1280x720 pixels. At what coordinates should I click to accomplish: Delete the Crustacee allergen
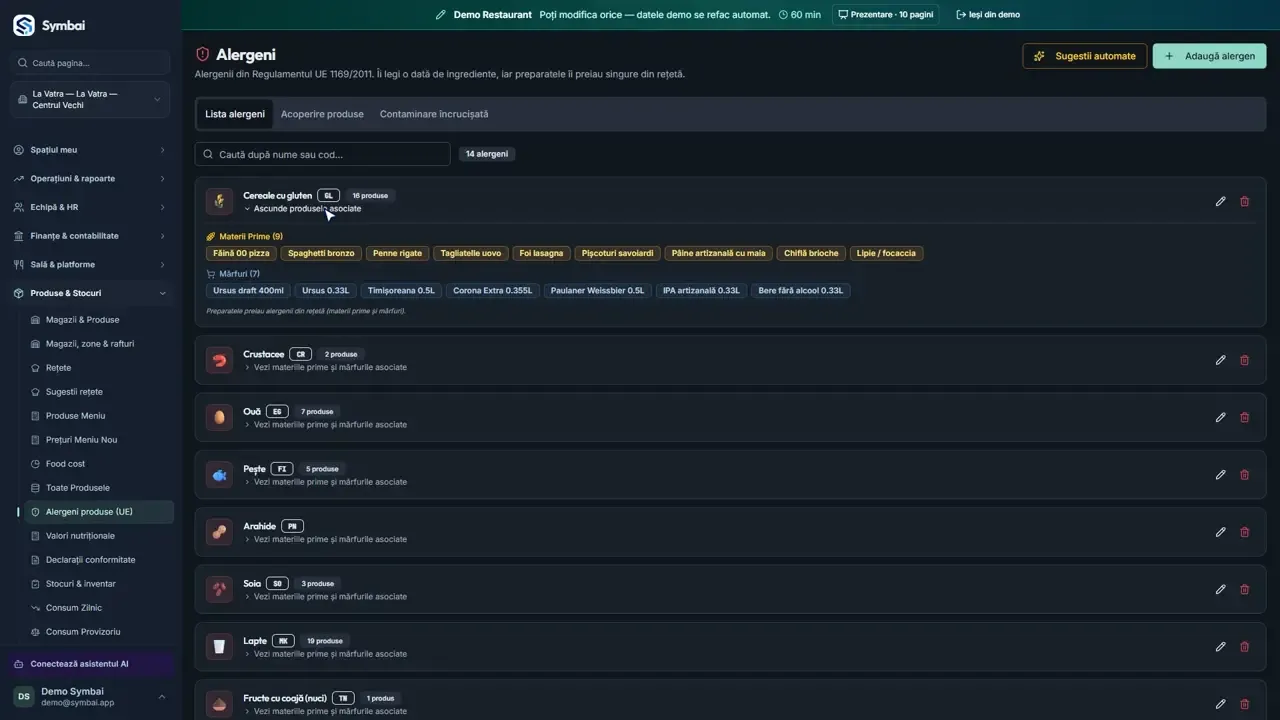click(x=1244, y=360)
